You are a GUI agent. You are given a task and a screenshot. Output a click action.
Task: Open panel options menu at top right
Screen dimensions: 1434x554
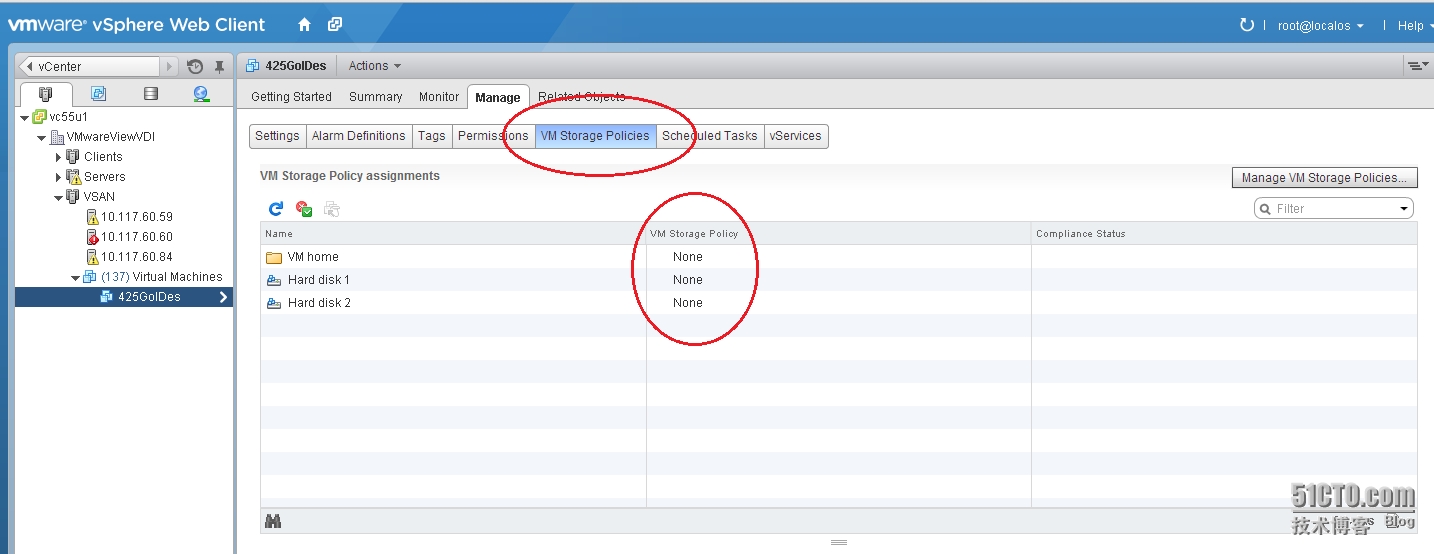(1418, 66)
